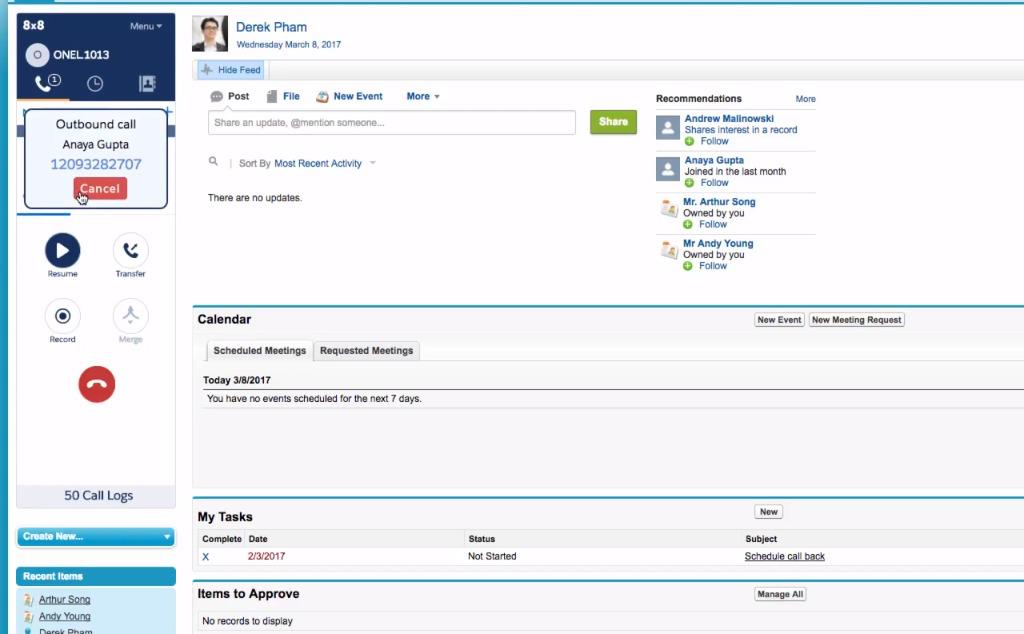Click the Calendar New Event button
Screen dimensions: 1024x634
click(779, 320)
